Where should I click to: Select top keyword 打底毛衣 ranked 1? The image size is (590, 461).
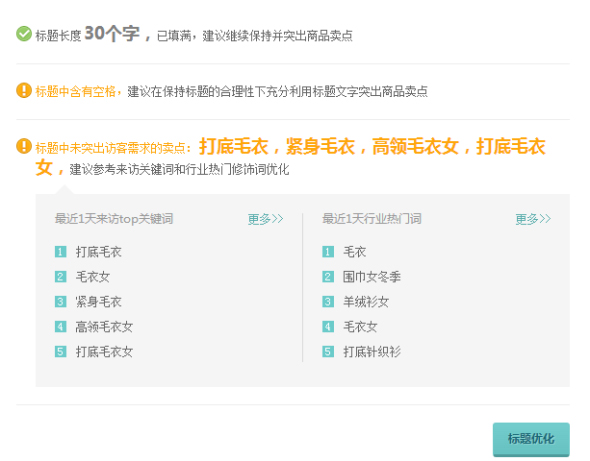point(99,252)
